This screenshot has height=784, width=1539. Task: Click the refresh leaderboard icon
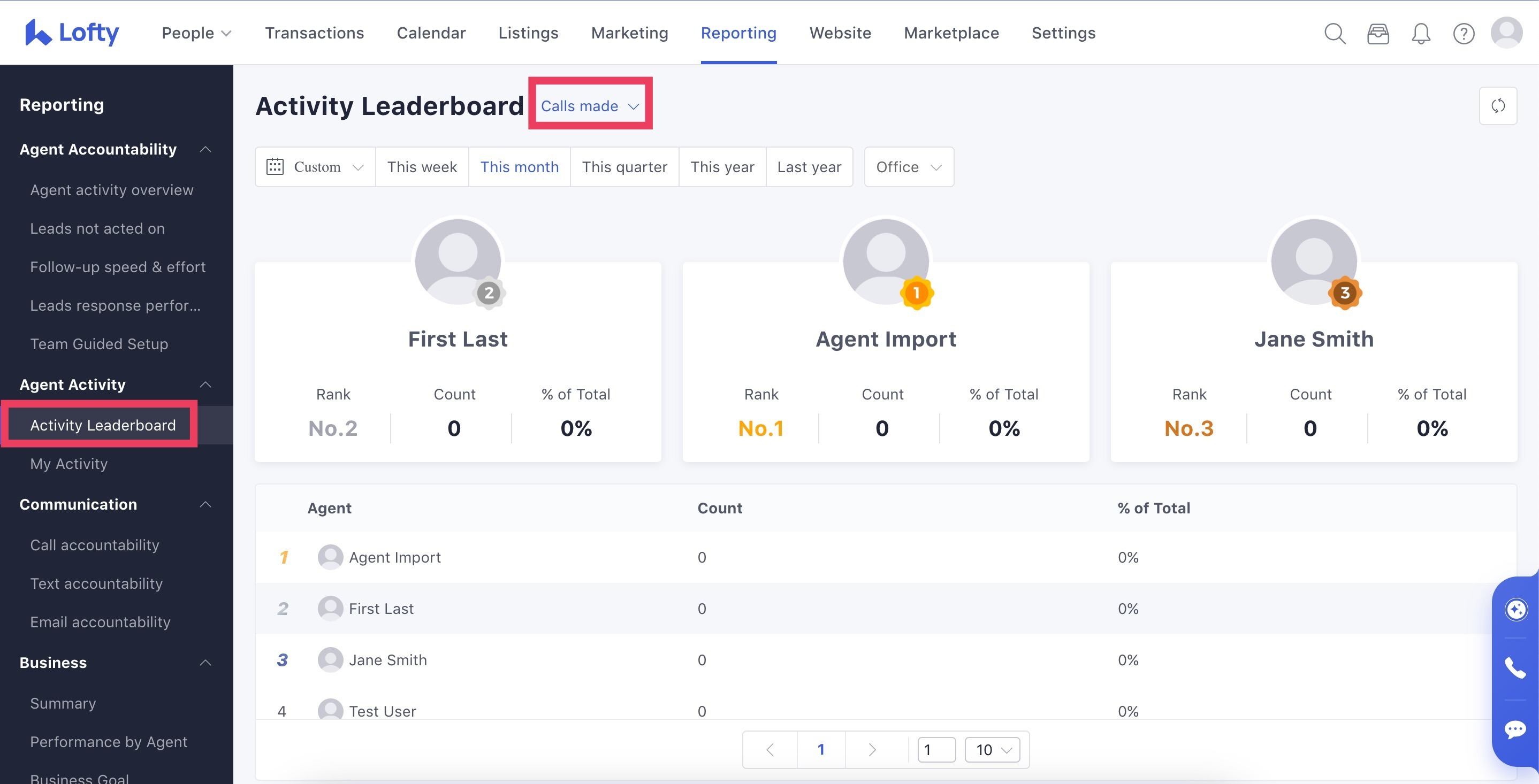1497,106
